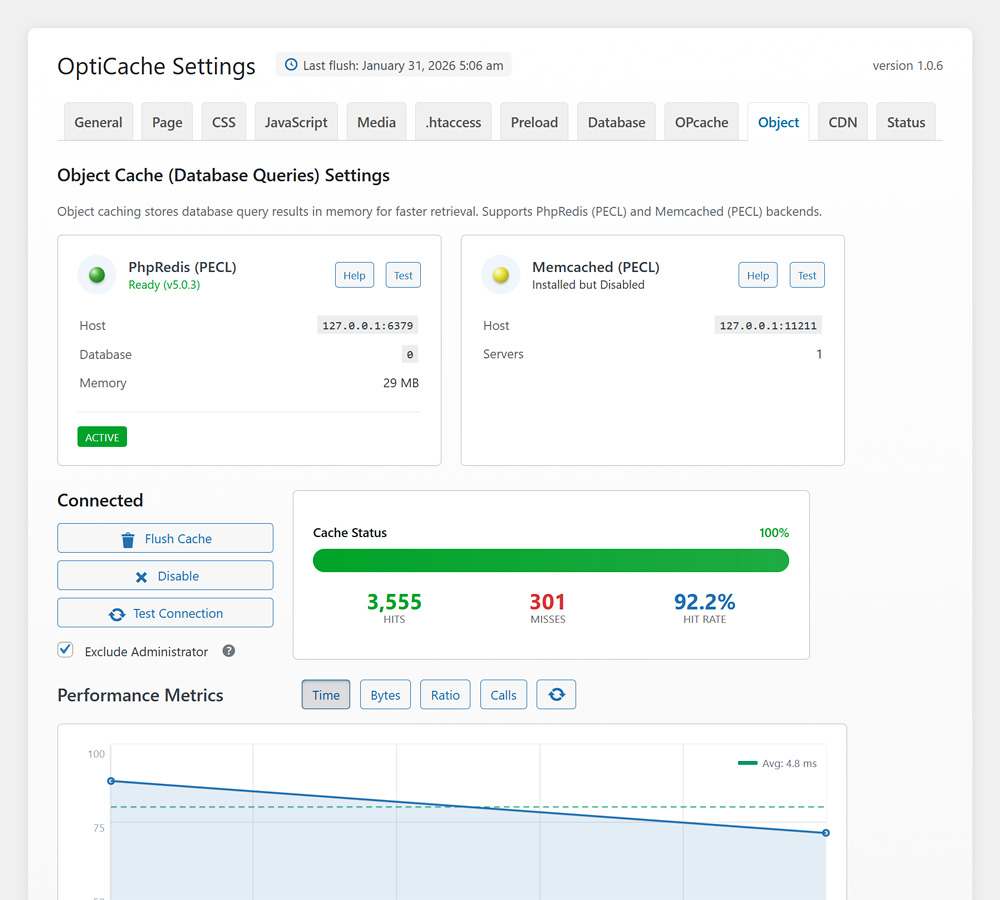Click the Flush Cache button
Image resolution: width=1000 pixels, height=900 pixels.
[165, 538]
